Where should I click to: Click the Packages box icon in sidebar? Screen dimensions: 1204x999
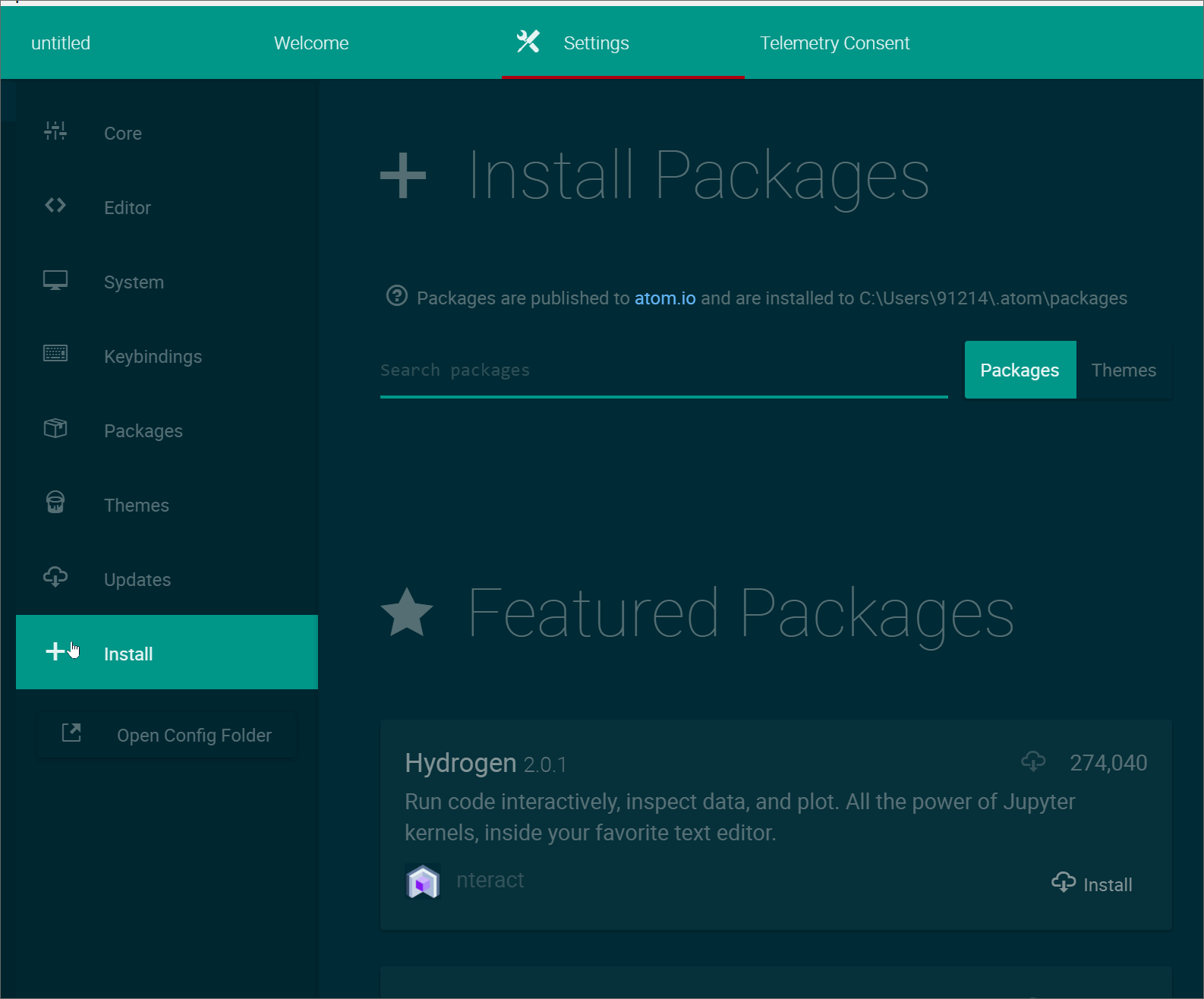tap(55, 428)
